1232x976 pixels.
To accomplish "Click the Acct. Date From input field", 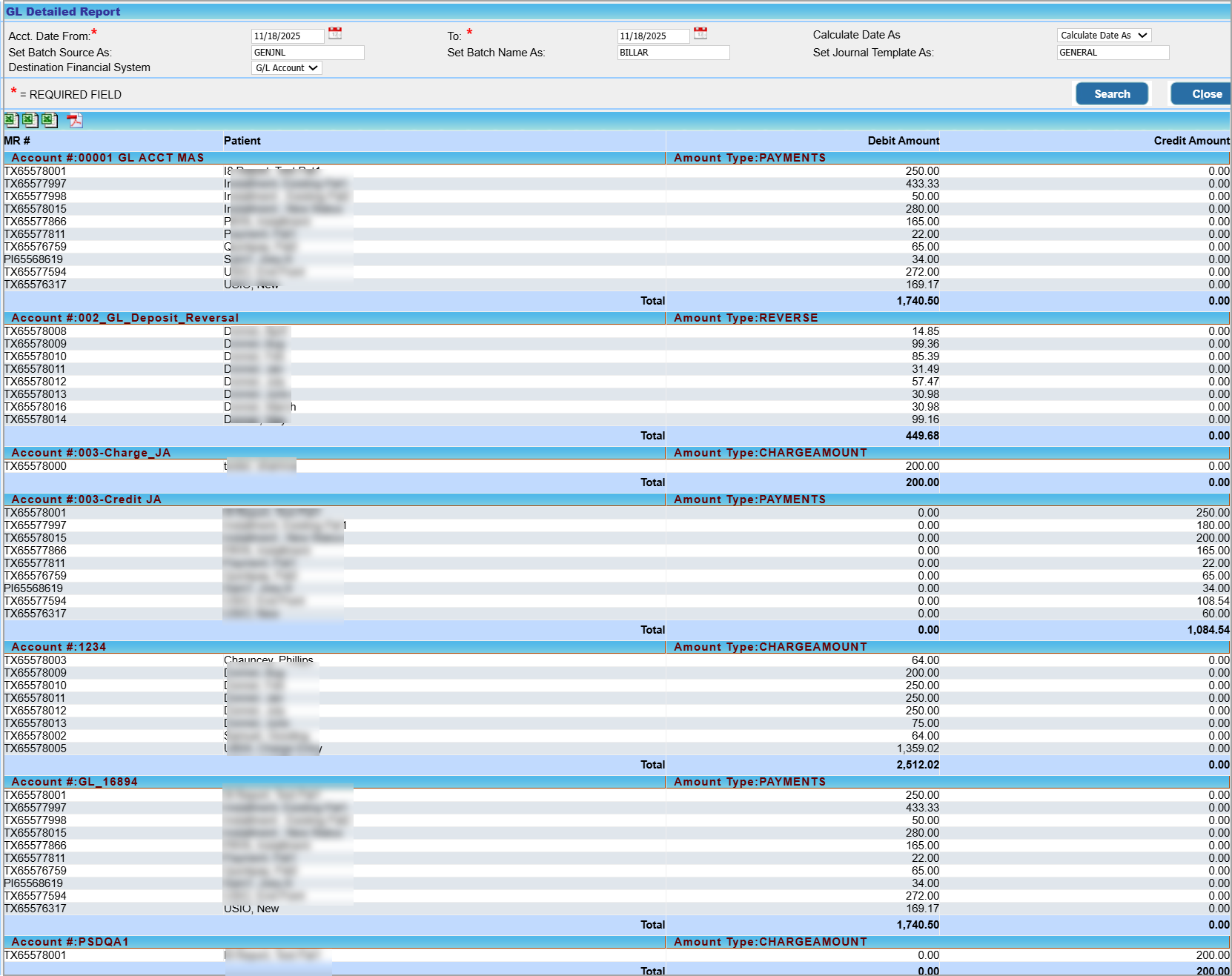I will pos(288,36).
